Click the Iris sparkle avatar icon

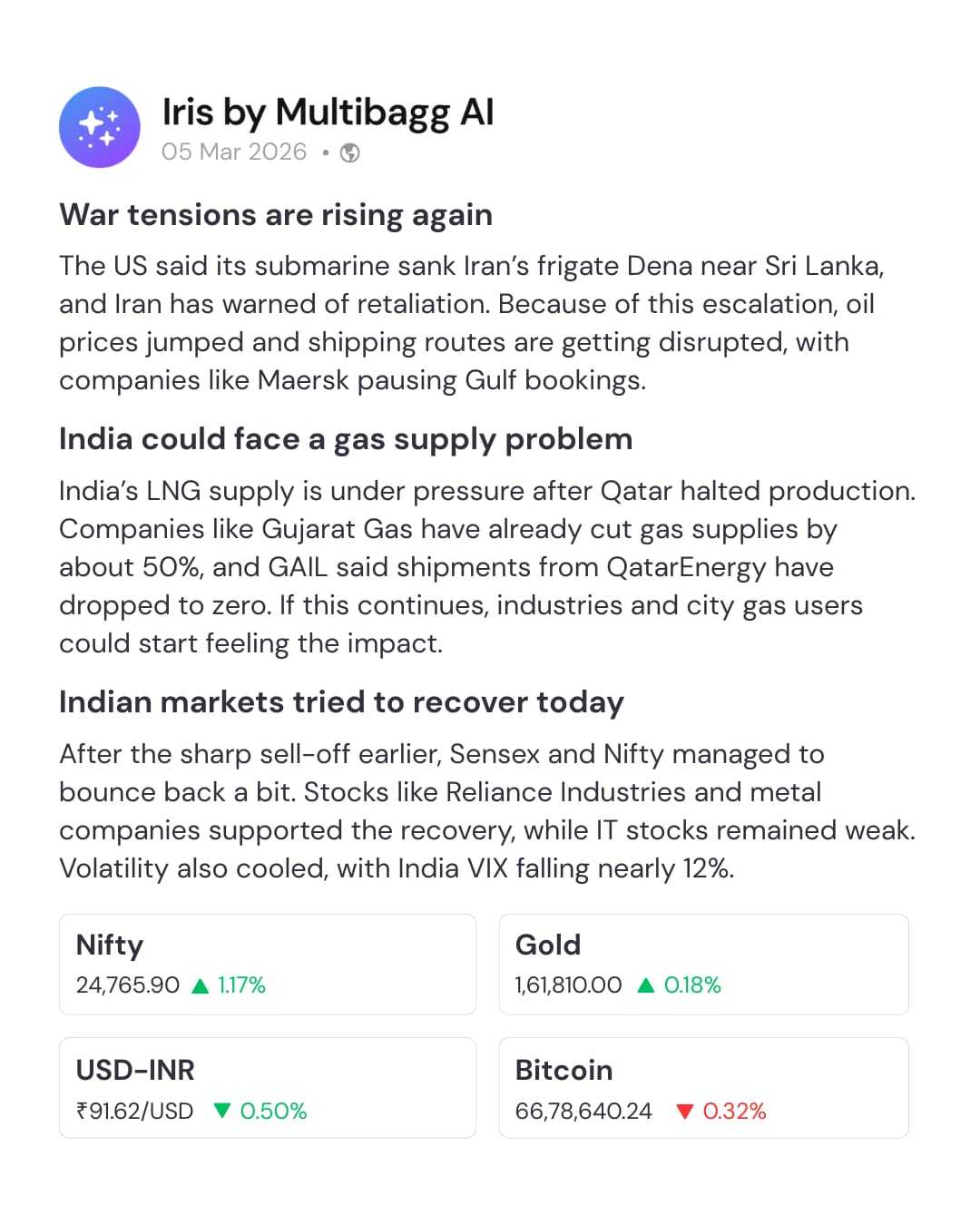coord(100,127)
